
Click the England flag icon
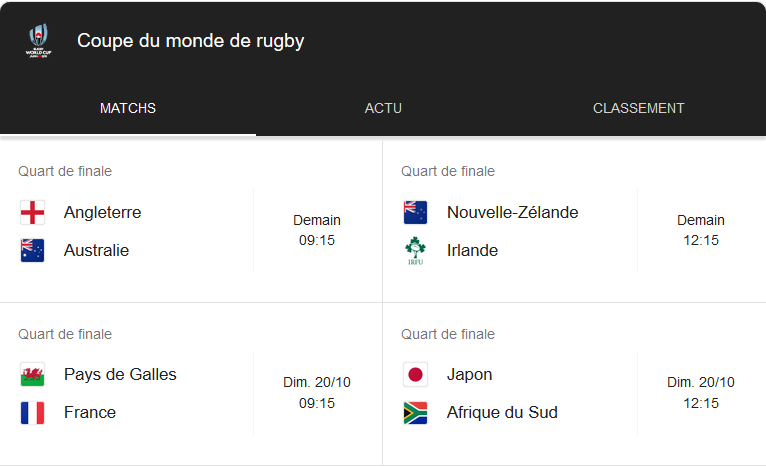pos(32,212)
